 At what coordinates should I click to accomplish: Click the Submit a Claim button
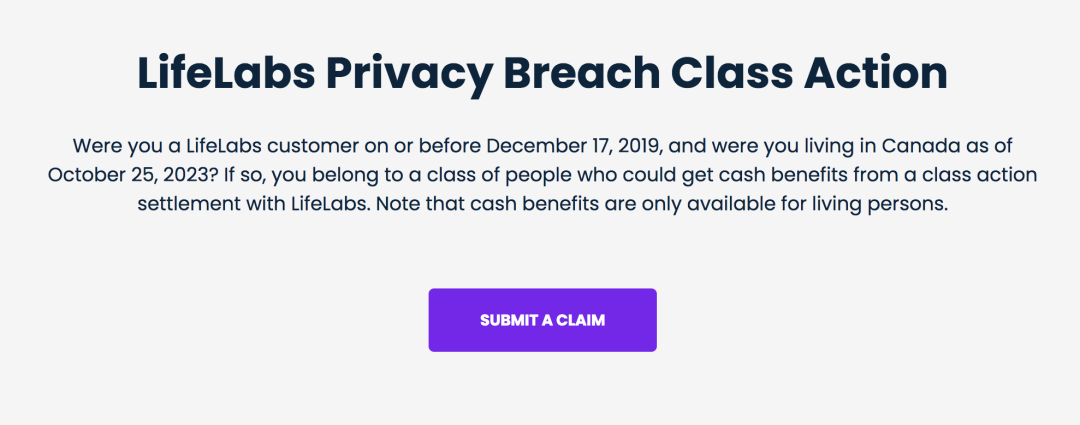pyautogui.click(x=542, y=320)
